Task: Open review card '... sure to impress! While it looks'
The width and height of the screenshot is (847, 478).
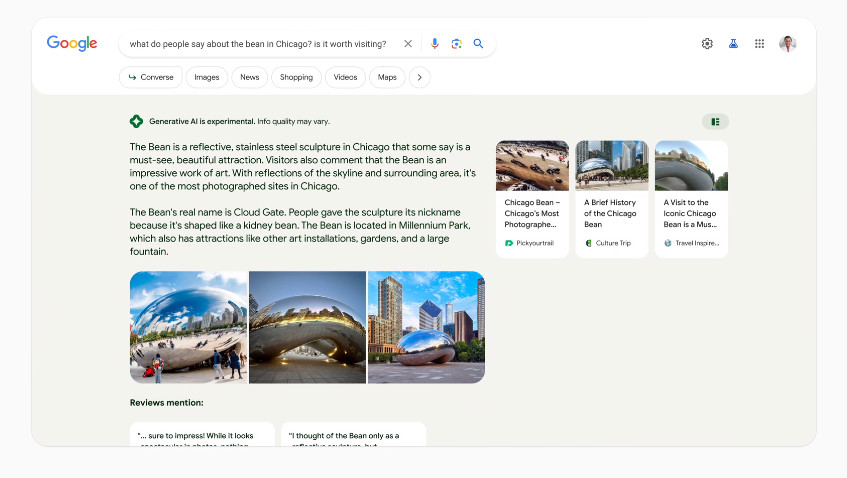Action: pos(202,435)
